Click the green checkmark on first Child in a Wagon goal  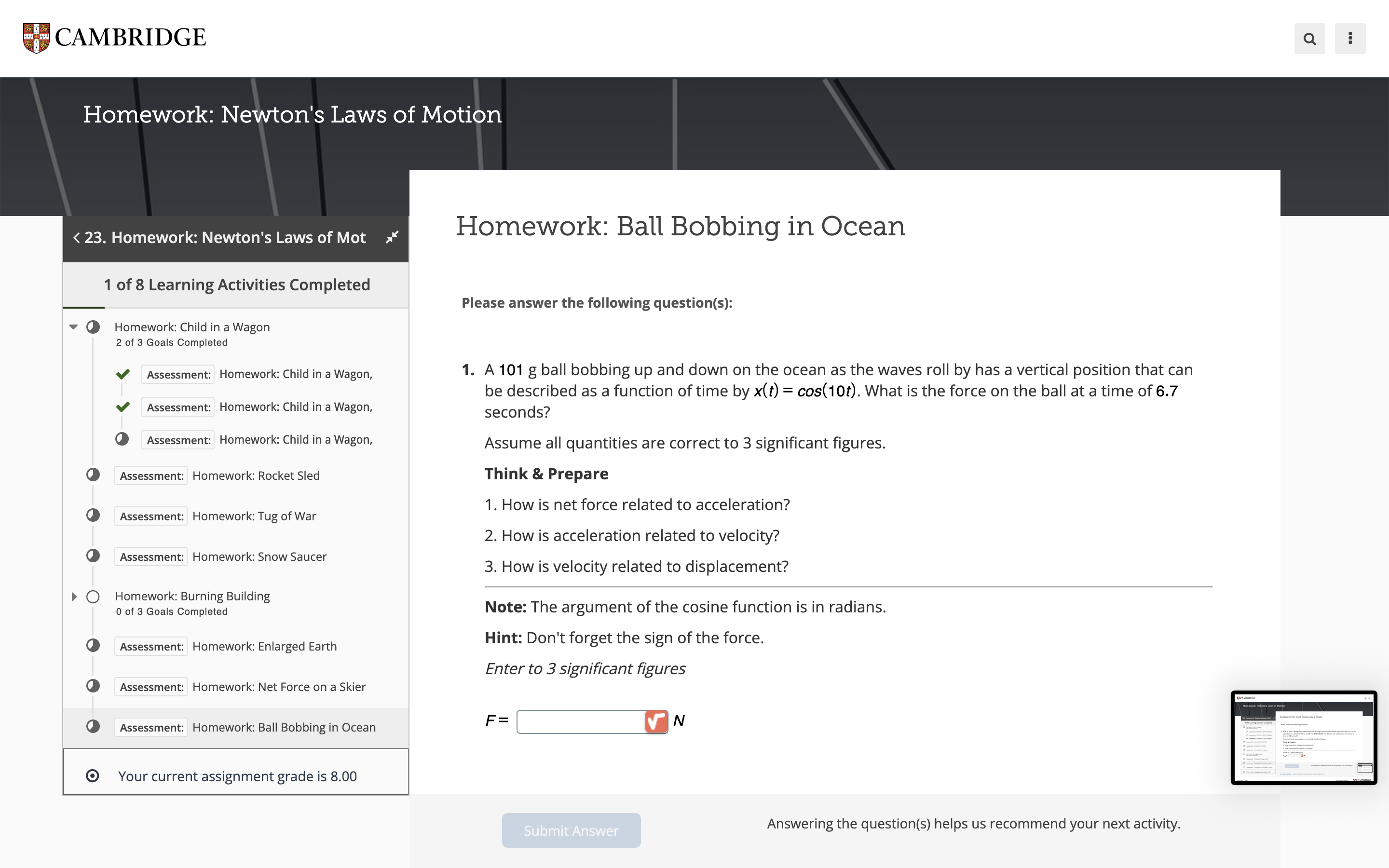click(x=122, y=373)
